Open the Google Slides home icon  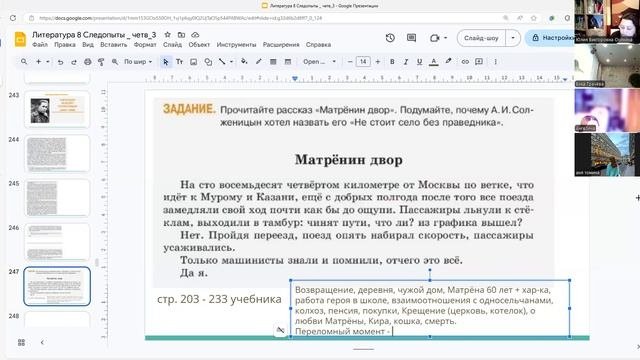(20, 40)
